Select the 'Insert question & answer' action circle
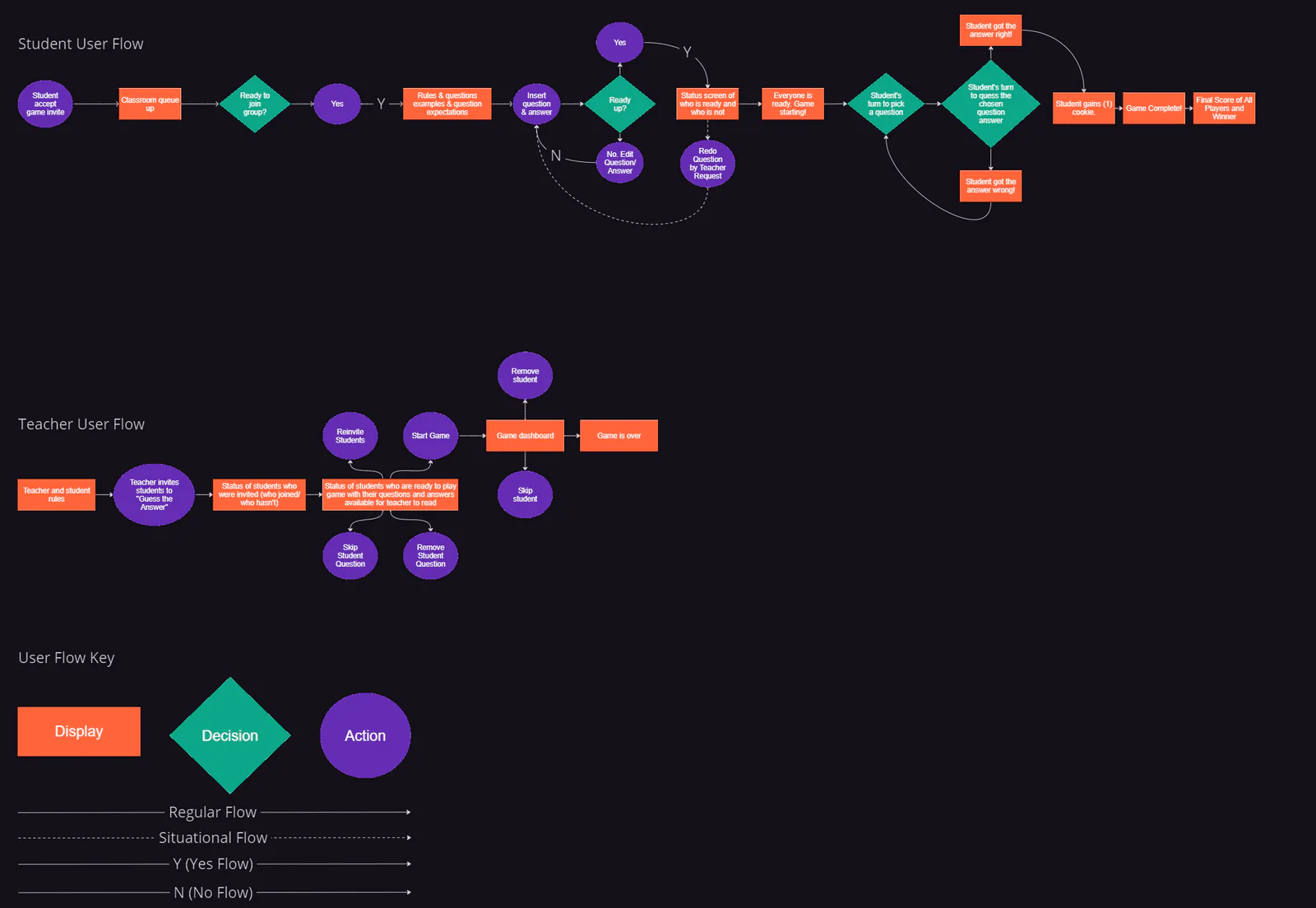Screen dimensions: 1316x908 [536, 104]
